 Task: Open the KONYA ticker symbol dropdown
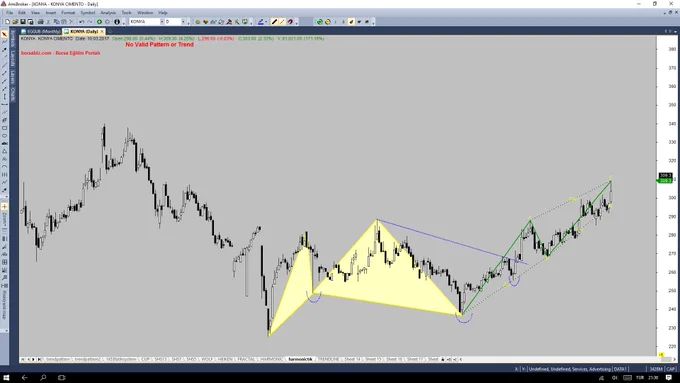[x=162, y=22]
